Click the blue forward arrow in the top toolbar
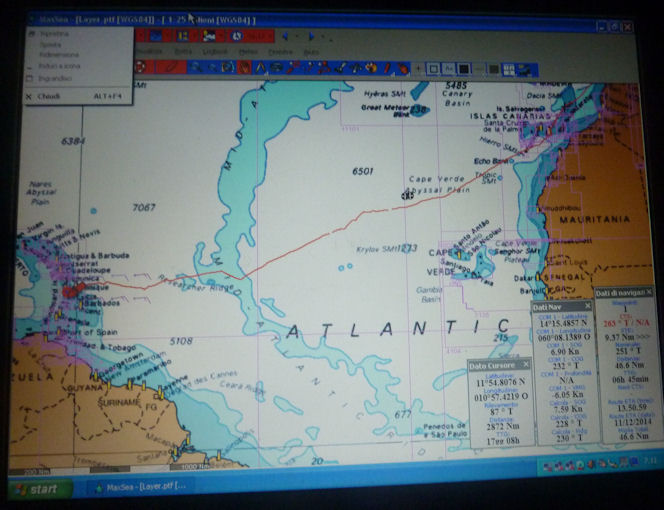This screenshot has width=664, height=510. pyautogui.click(x=311, y=36)
